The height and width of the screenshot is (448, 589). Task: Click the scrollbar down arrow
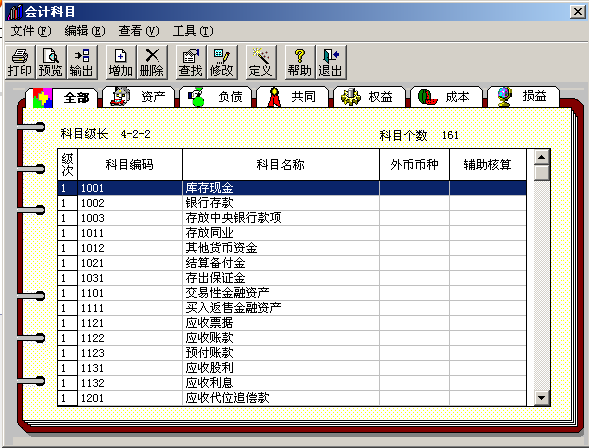tap(542, 398)
